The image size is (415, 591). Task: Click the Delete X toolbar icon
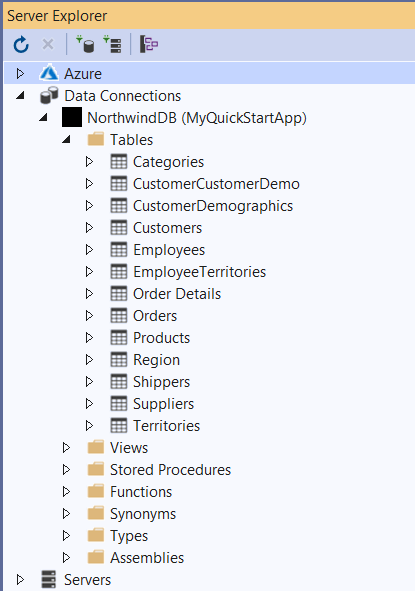pyautogui.click(x=48, y=44)
